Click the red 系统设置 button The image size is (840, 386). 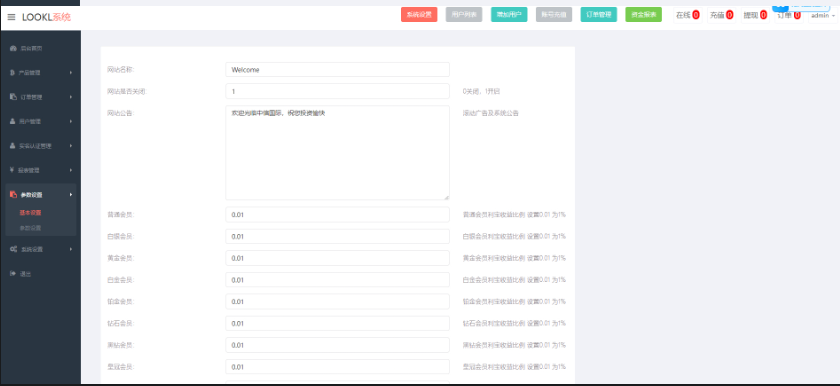[419, 15]
